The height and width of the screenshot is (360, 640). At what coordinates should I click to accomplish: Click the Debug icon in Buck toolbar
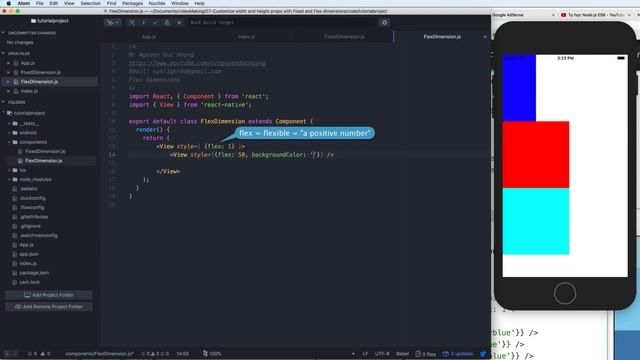click(167, 22)
